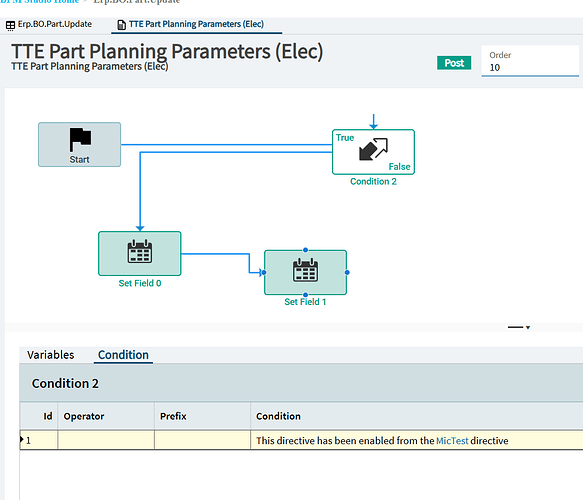Switch to the Variables tab

pos(51,355)
